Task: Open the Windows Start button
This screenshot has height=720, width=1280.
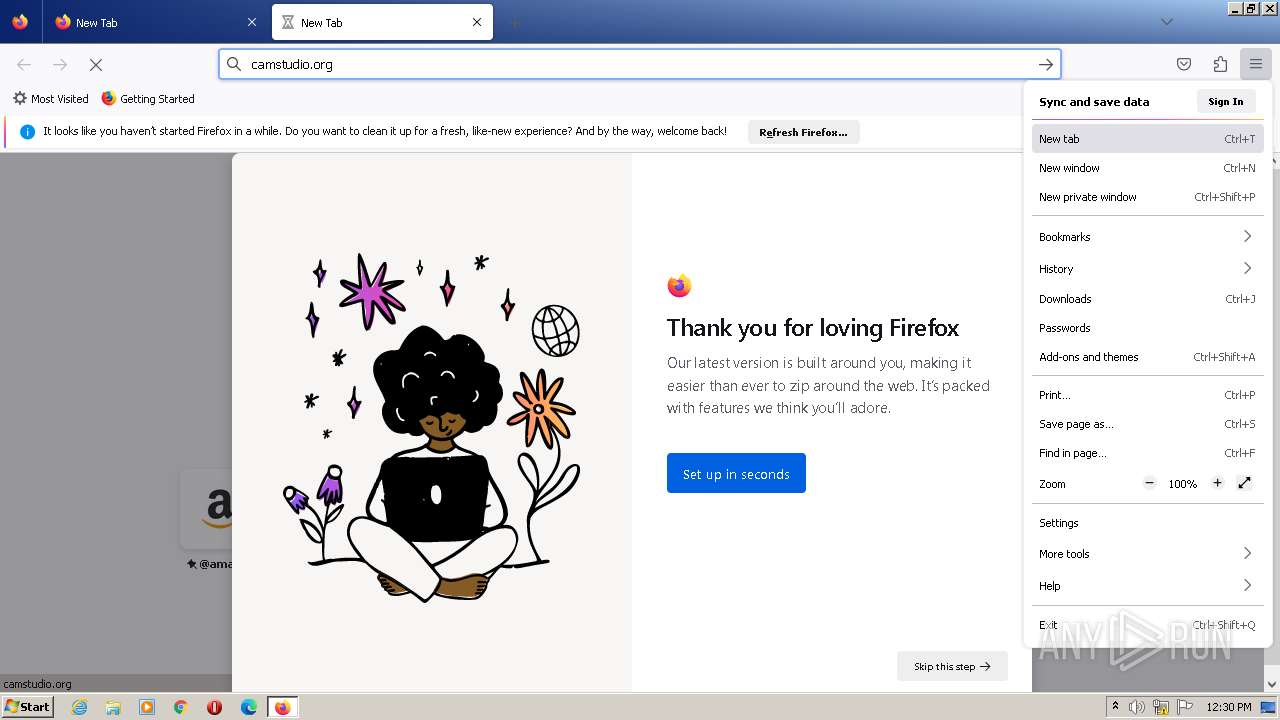Action: tap(28, 706)
